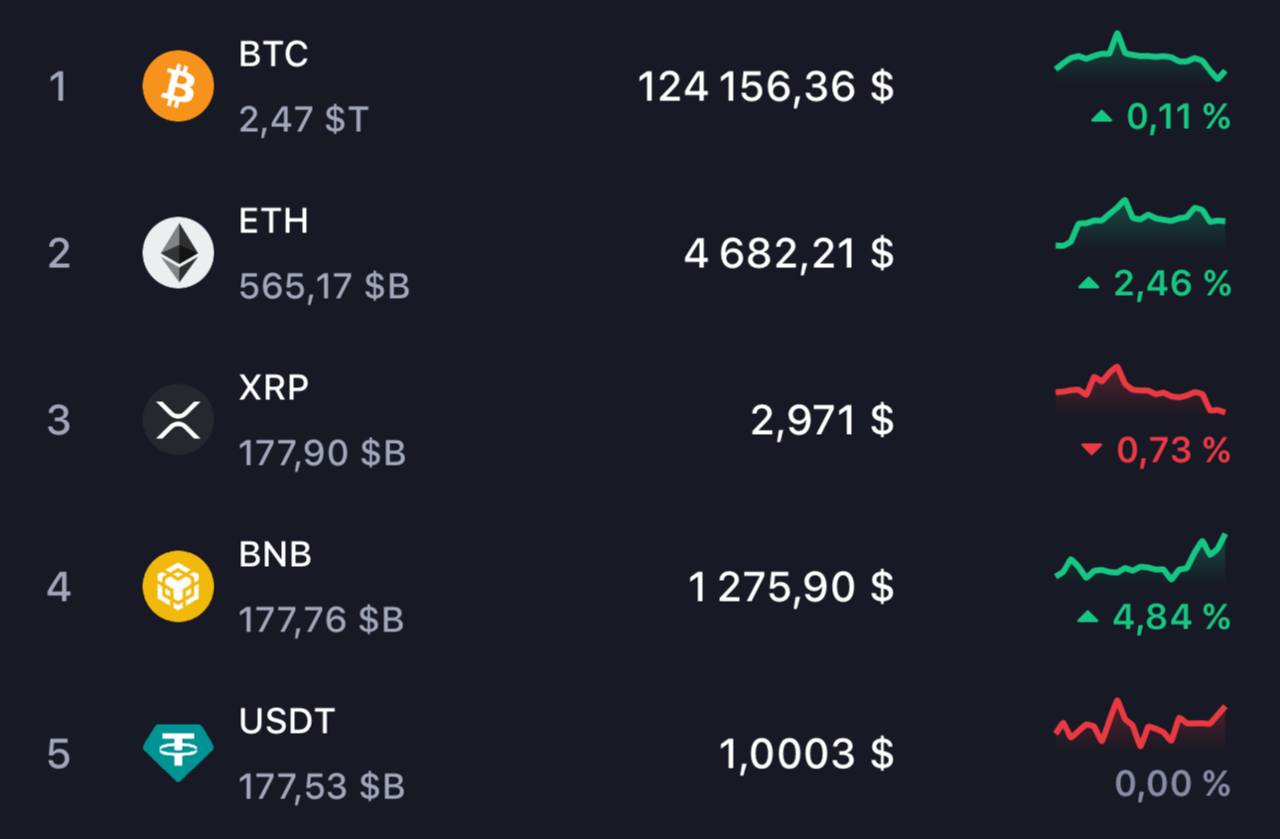Open the BNB green sparkline chart
This screenshot has width=1280, height=839.
[x=1140, y=562]
